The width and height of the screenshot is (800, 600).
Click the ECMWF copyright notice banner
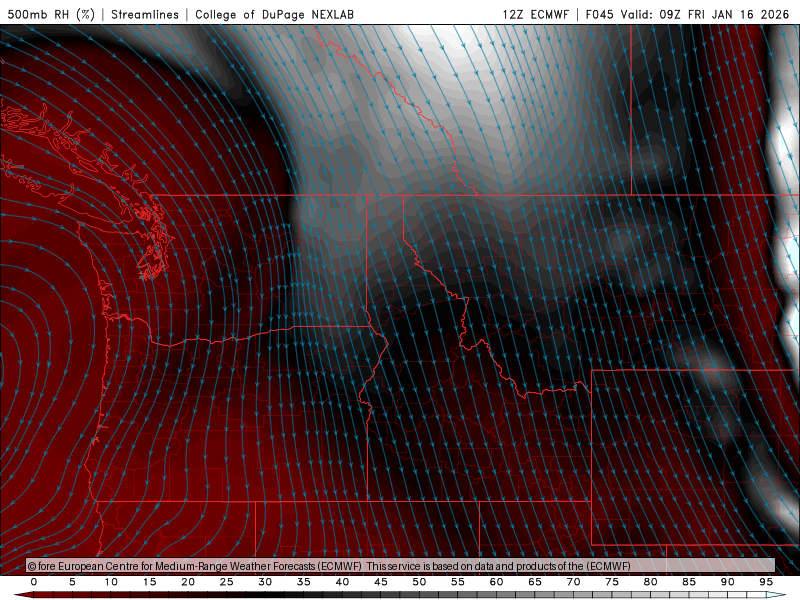pyautogui.click(x=400, y=565)
